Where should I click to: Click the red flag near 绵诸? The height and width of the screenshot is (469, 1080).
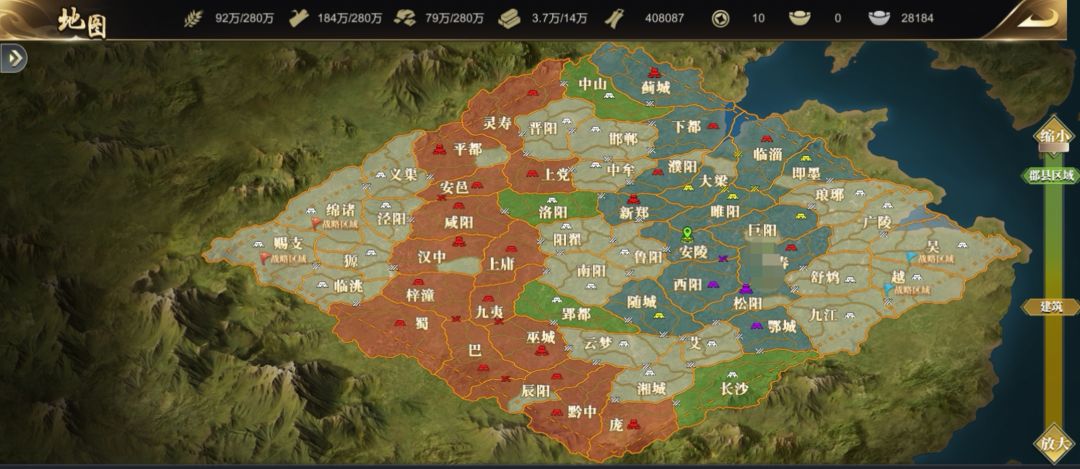pos(317,223)
